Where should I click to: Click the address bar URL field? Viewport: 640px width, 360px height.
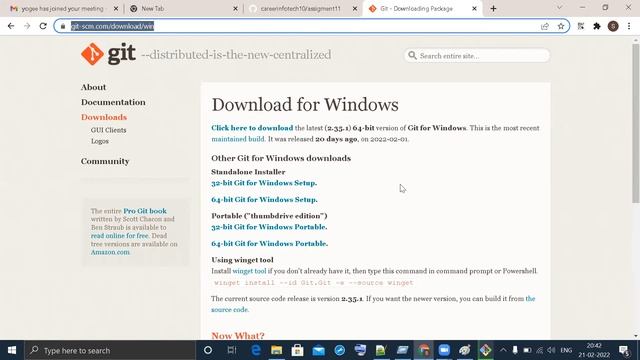point(312,26)
